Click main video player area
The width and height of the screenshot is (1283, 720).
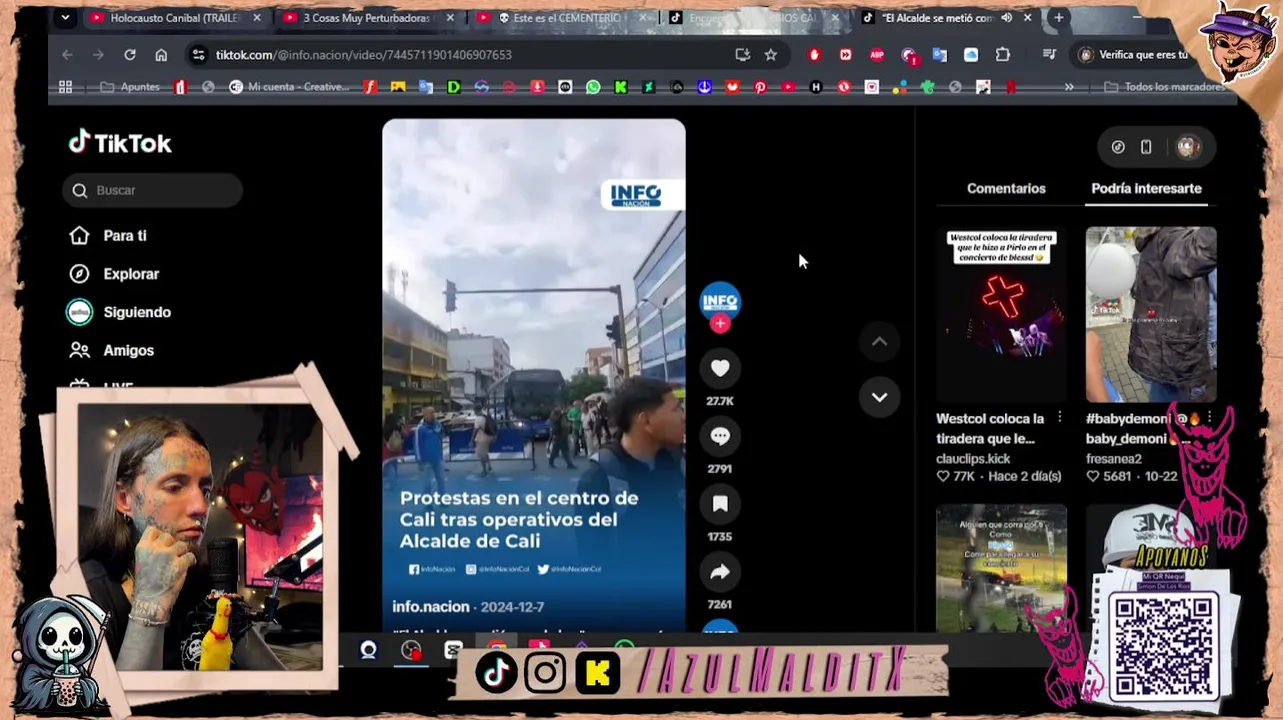pyautogui.click(x=533, y=375)
